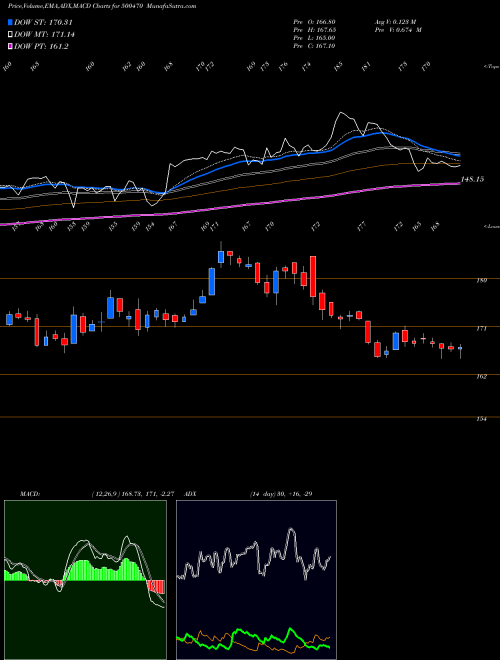Viewport: 500px width, 660px height.
Task: Click the 'Pre L: 165.09' low value
Action: point(314,38)
